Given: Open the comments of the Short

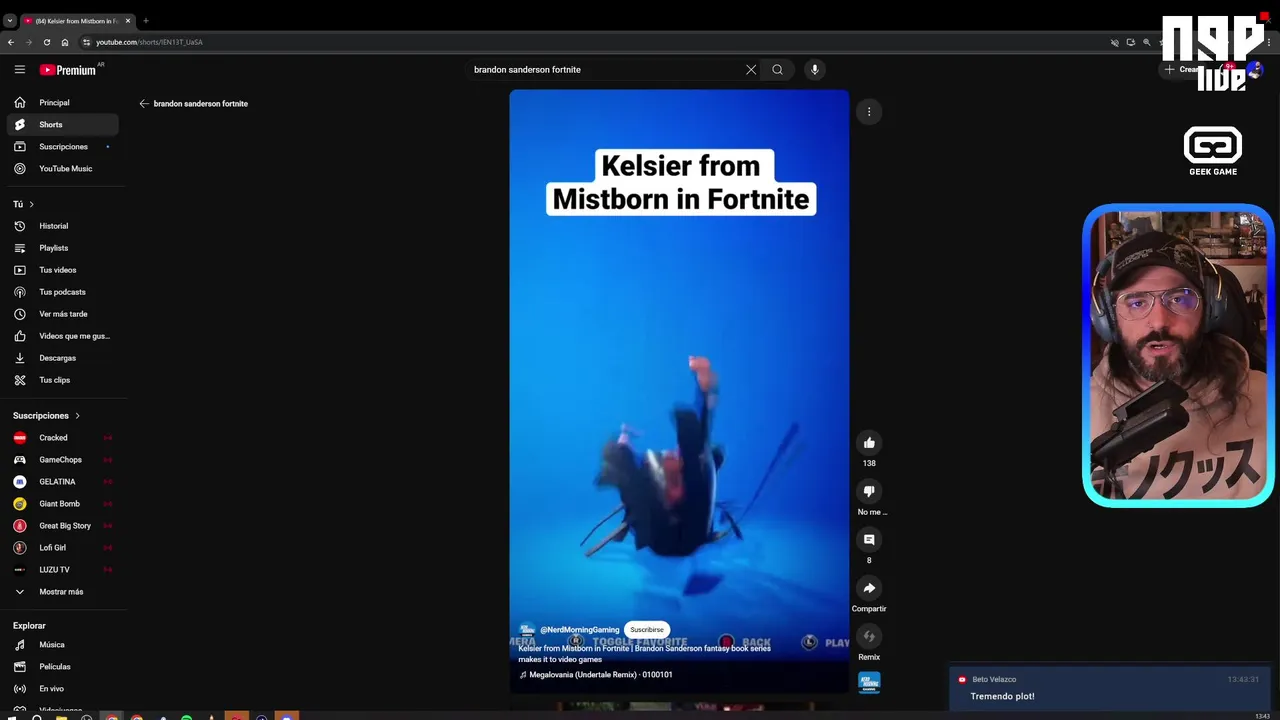Looking at the screenshot, I should [869, 540].
